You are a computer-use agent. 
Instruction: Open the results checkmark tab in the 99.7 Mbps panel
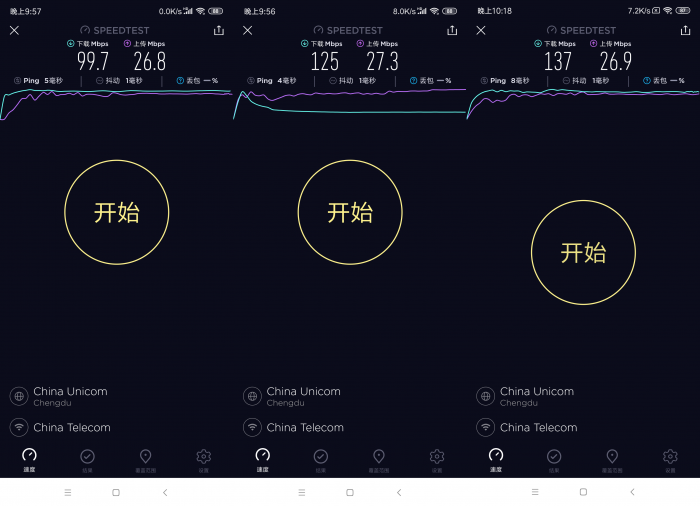(x=87, y=459)
